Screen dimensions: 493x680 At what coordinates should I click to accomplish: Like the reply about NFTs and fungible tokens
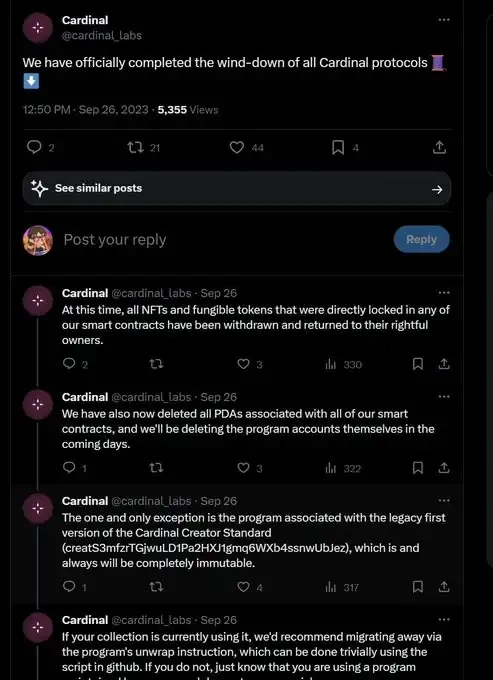(244, 364)
